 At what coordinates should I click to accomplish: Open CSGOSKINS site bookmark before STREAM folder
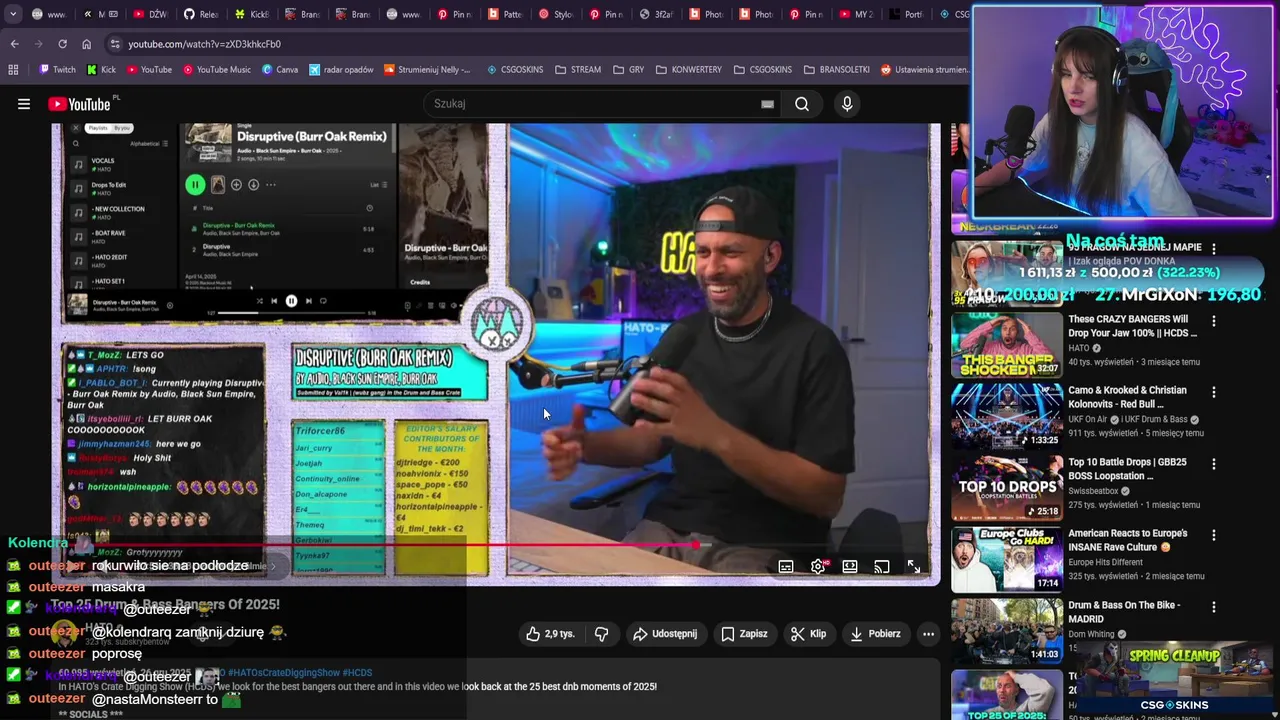[x=515, y=70]
